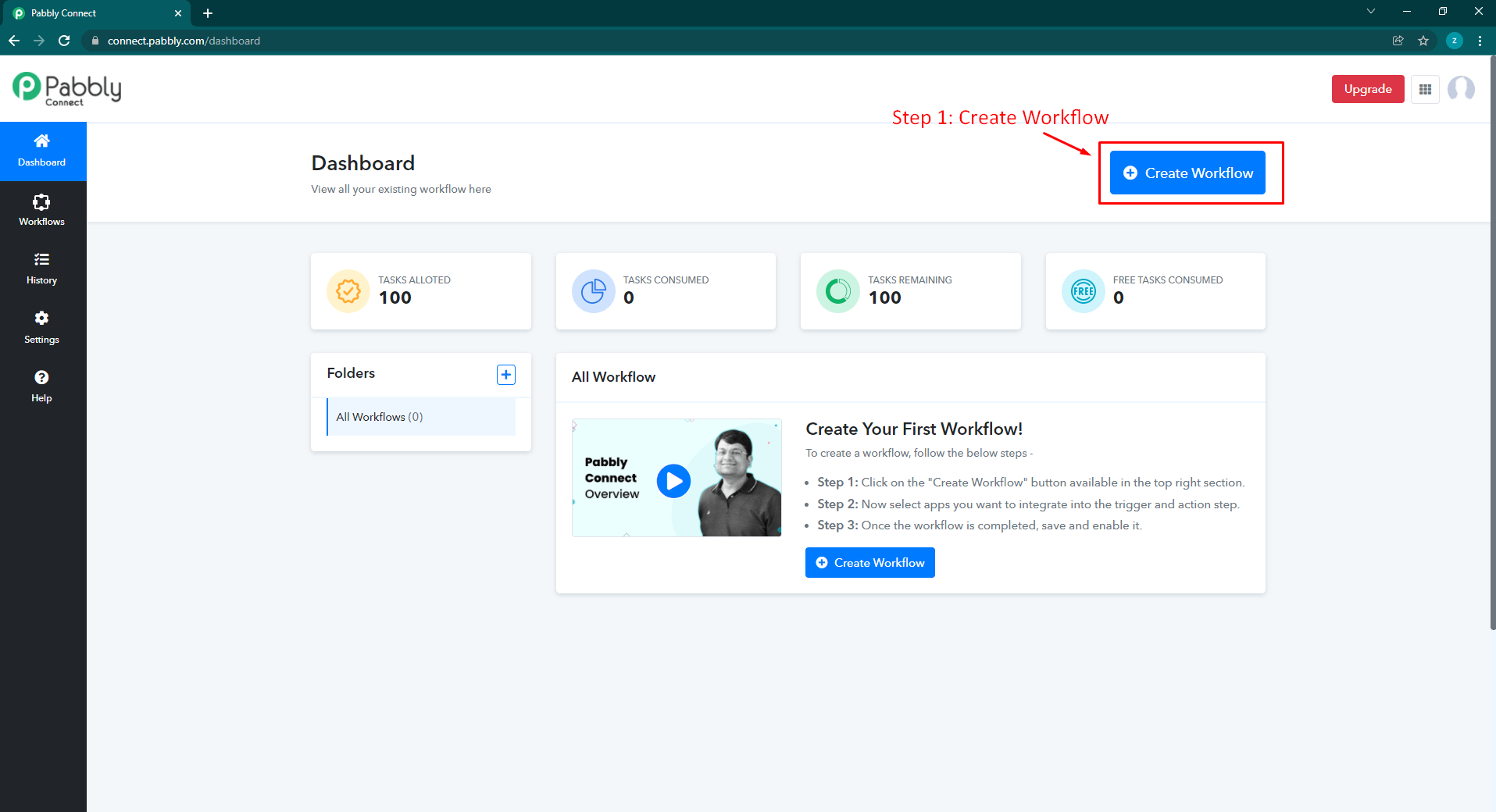Screen dimensions: 1496x812
Task: Select All Workflows in the Folders panel
Action: (379, 416)
